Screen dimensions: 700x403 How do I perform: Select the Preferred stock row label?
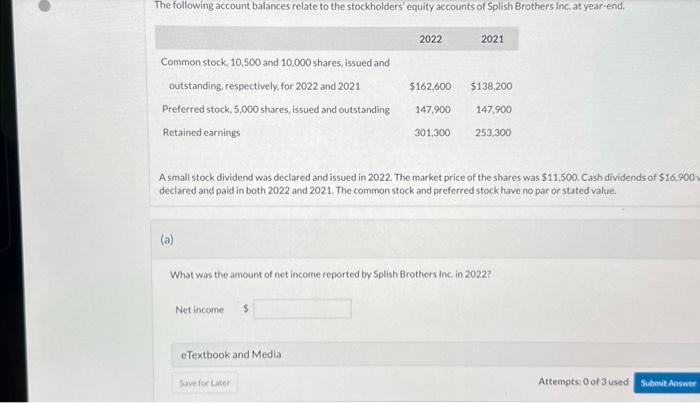[x=275, y=109]
